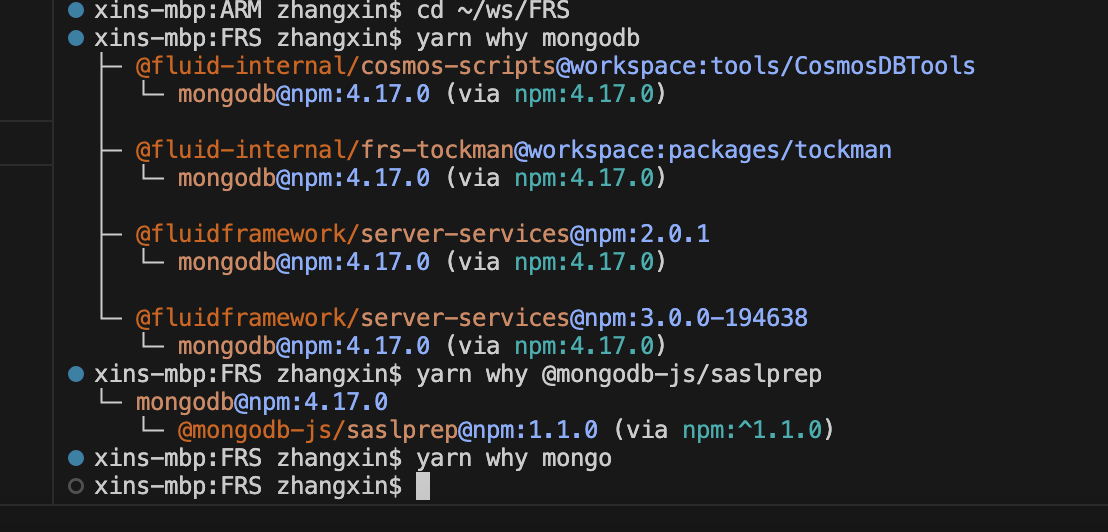Click mongodb@npm:4.17.0 under cosmos-scripts
Image resolution: width=1108 pixels, height=532 pixels.
pyautogui.click(x=303, y=94)
